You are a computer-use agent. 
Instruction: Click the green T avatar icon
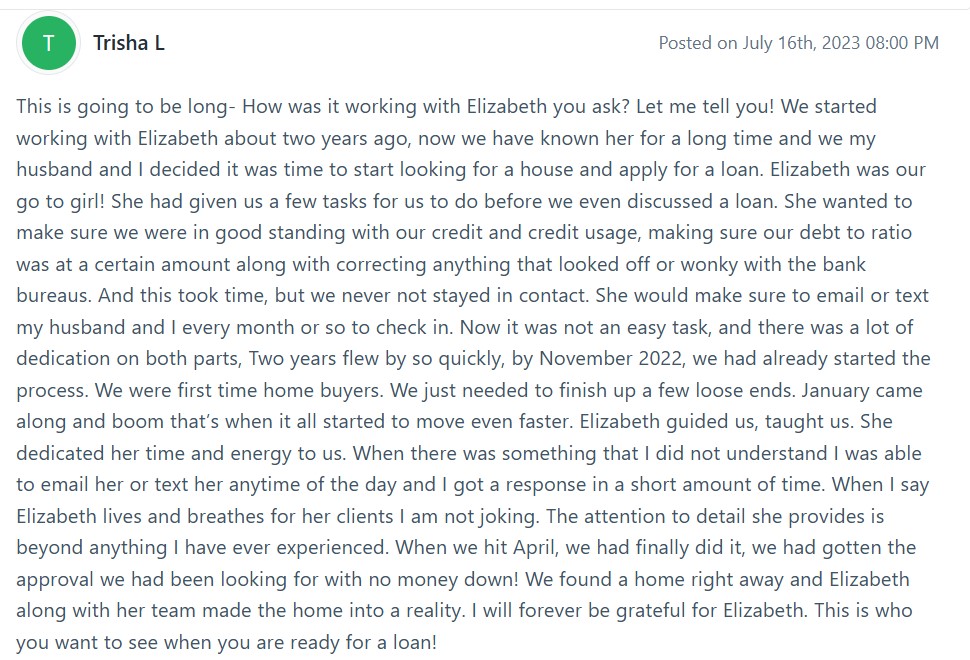pyautogui.click(x=49, y=43)
